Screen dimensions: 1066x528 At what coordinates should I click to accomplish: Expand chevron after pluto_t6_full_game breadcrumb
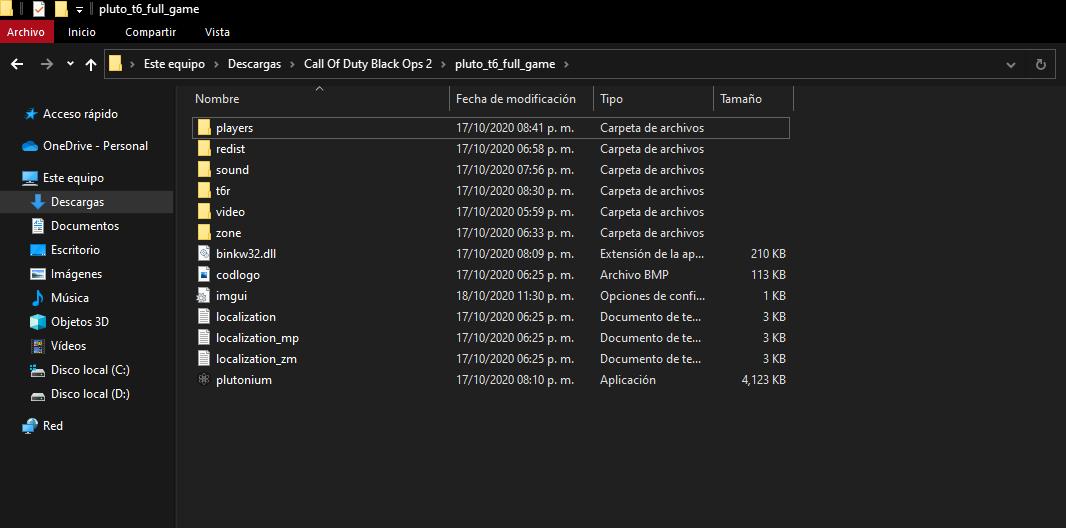tap(566, 65)
